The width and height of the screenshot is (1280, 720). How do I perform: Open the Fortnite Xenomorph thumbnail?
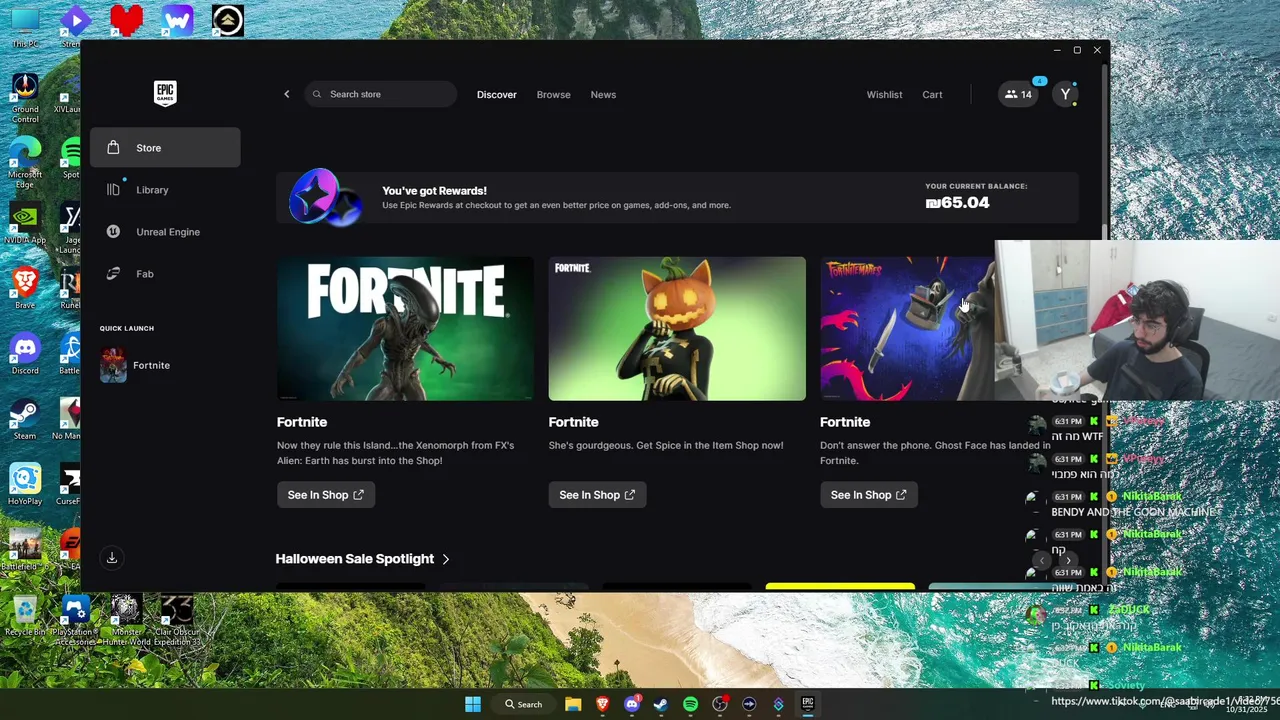point(405,329)
